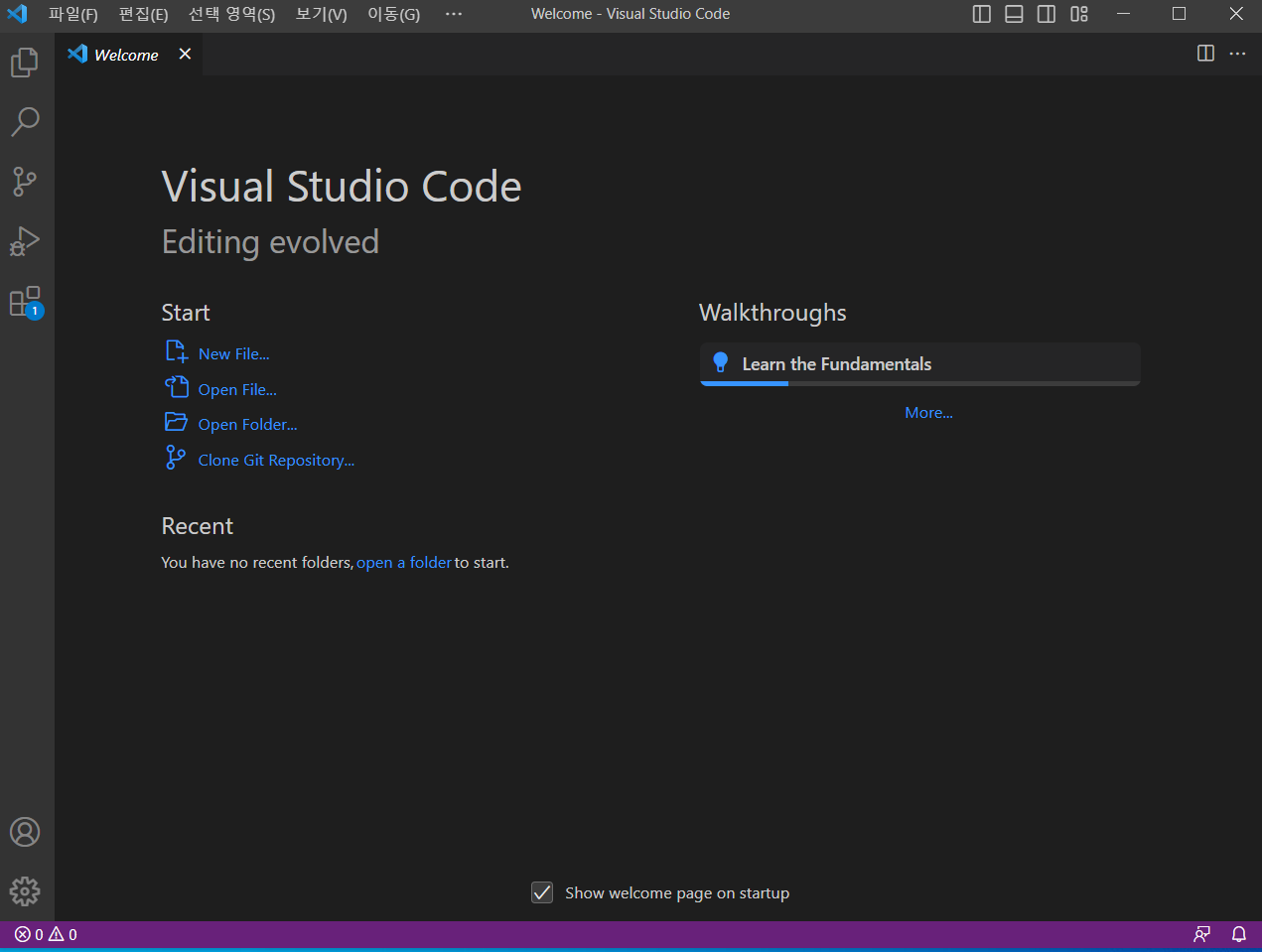Click Clone Git Repository... link
This screenshot has width=1262, height=952.
click(276, 460)
